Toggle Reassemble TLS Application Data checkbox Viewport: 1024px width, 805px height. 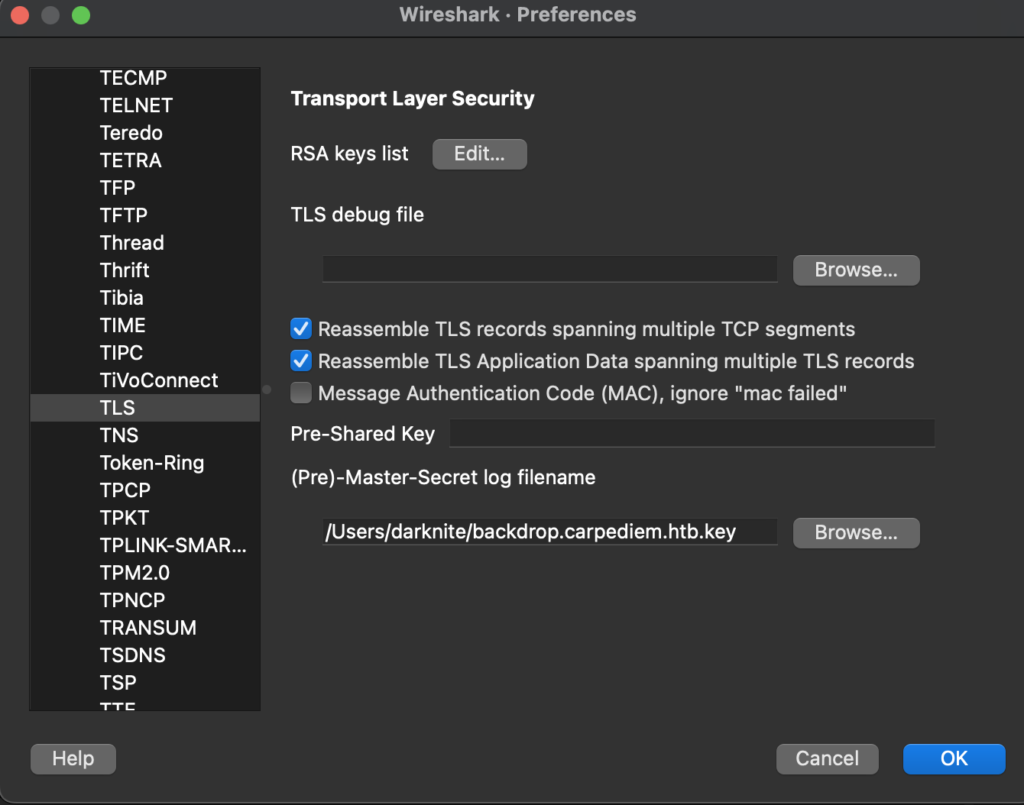[x=301, y=361]
